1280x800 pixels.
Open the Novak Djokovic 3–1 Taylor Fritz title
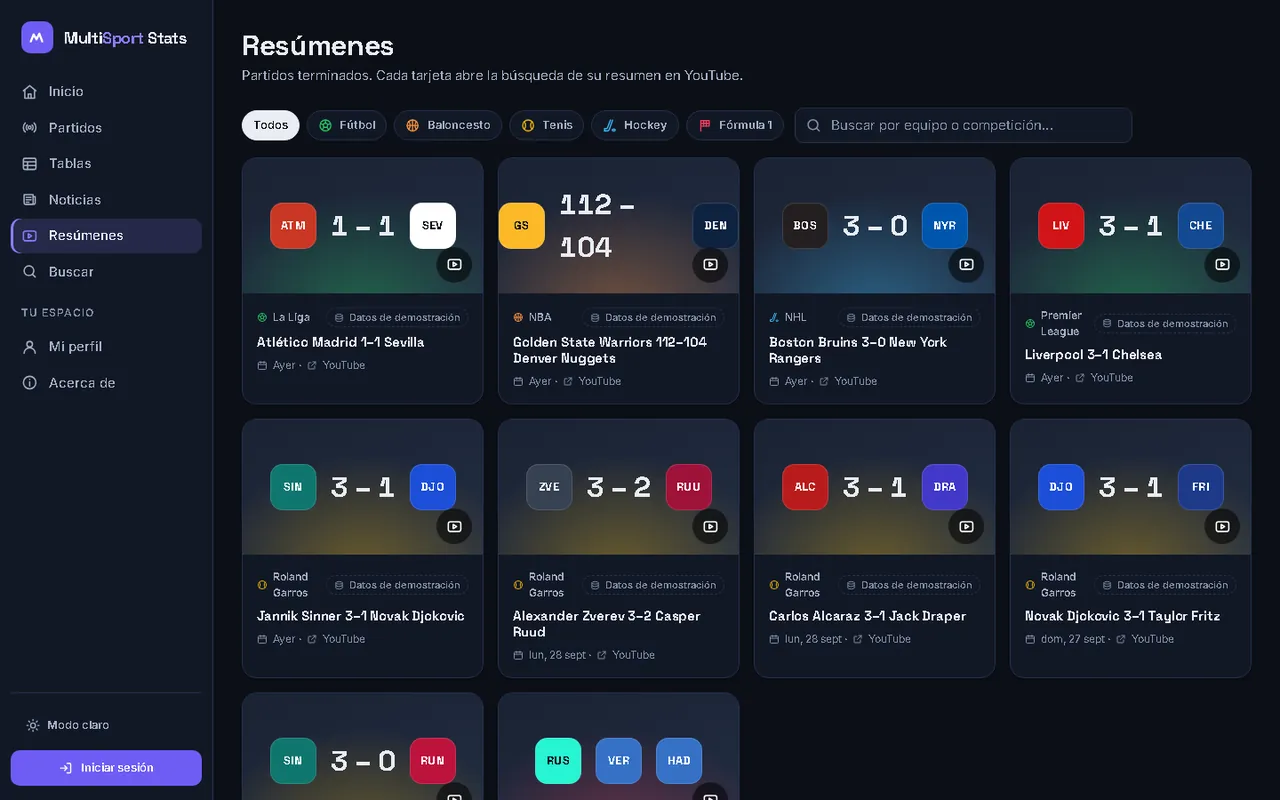tap(1122, 616)
